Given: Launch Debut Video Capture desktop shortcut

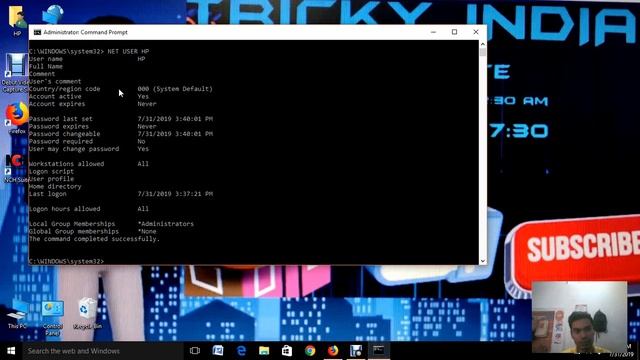Looking at the screenshot, I should coord(16,73).
